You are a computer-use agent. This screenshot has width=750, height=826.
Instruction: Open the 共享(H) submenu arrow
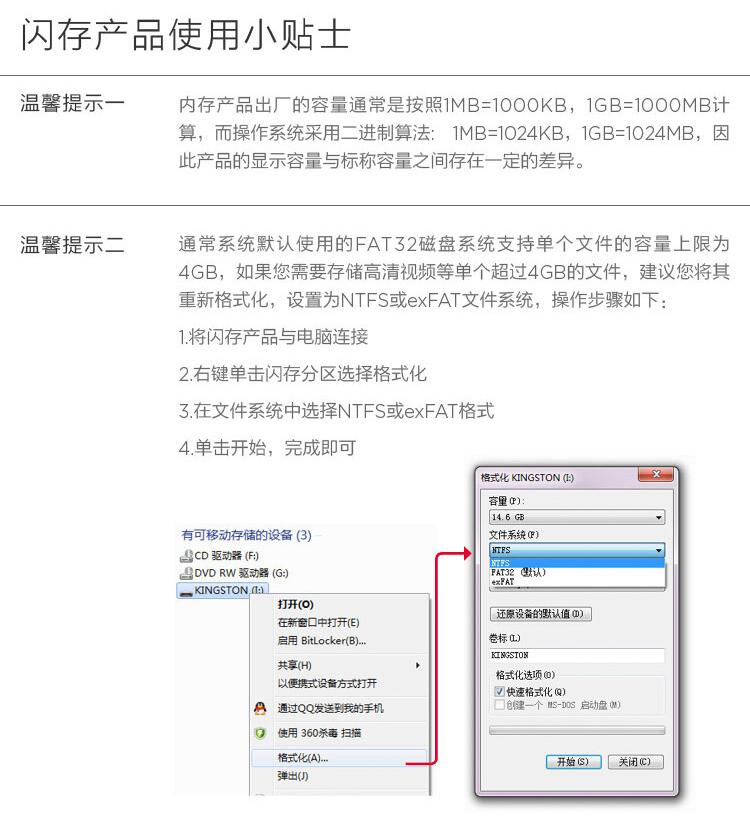tap(418, 665)
